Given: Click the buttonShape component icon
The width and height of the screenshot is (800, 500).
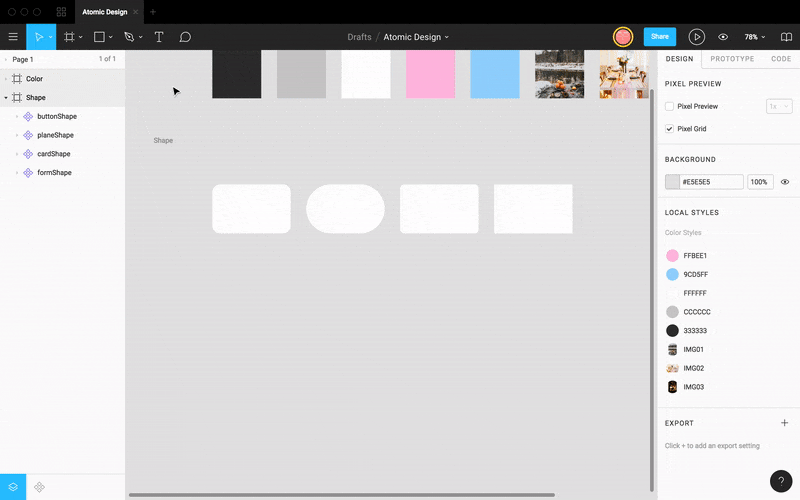Looking at the screenshot, I should click(28, 116).
